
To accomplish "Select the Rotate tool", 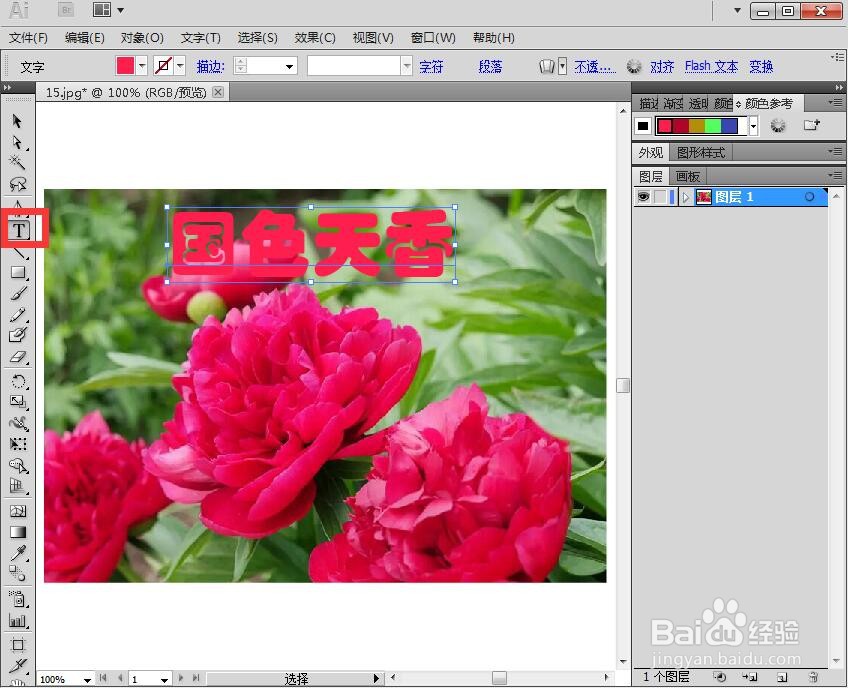I will click(x=18, y=381).
